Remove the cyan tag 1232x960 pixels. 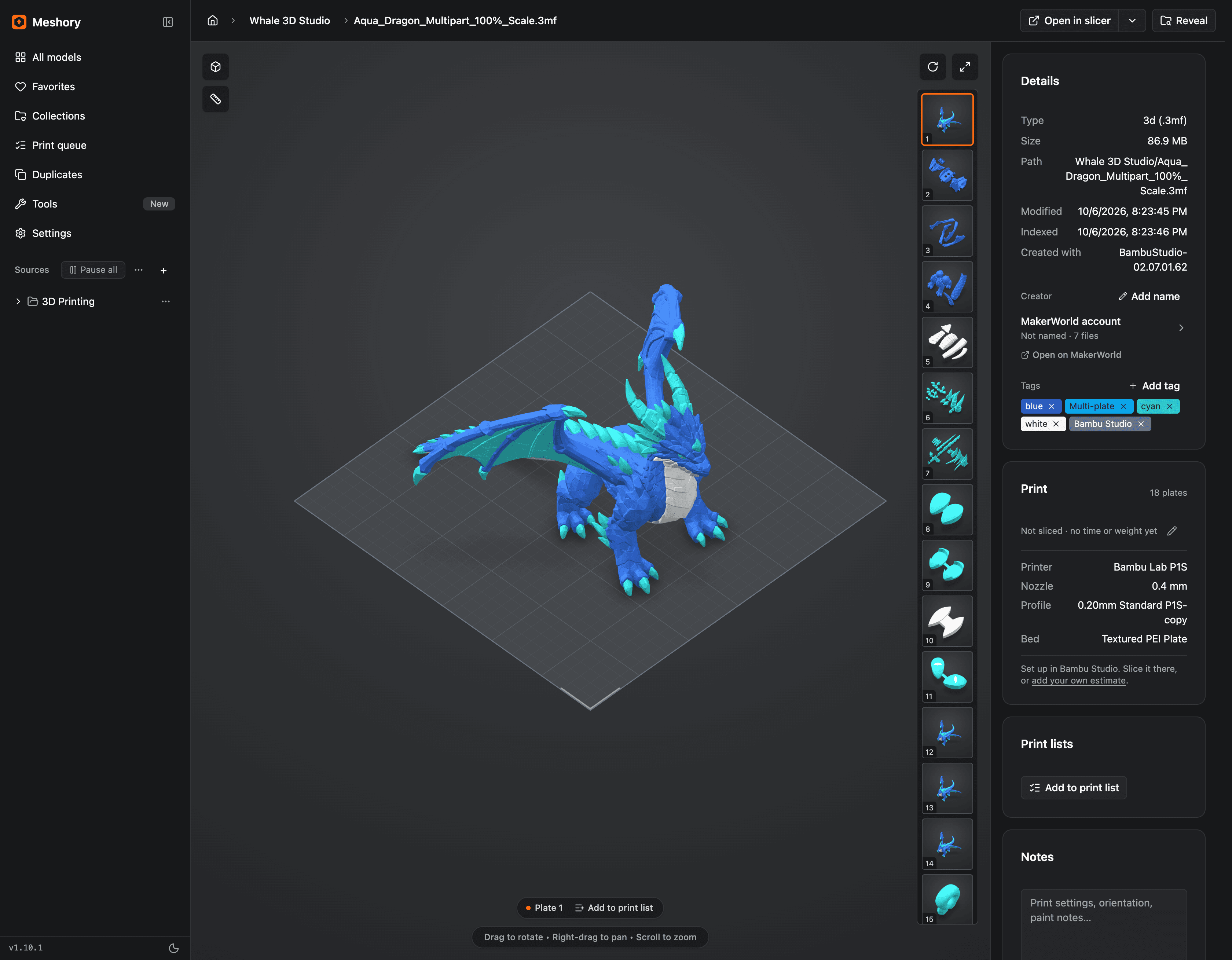click(x=1169, y=406)
